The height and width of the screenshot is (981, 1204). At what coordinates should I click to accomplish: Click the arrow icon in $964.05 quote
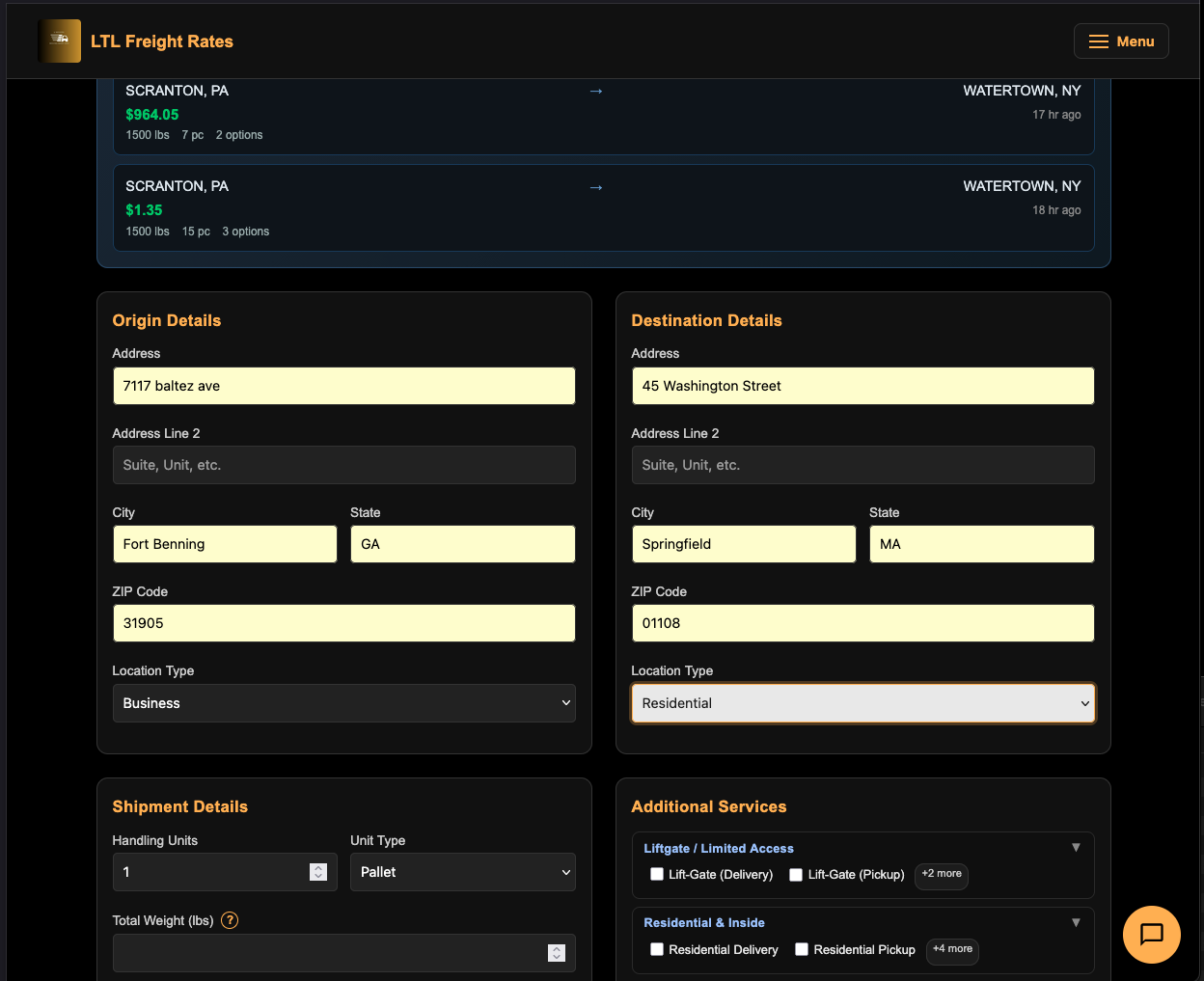[x=596, y=91]
